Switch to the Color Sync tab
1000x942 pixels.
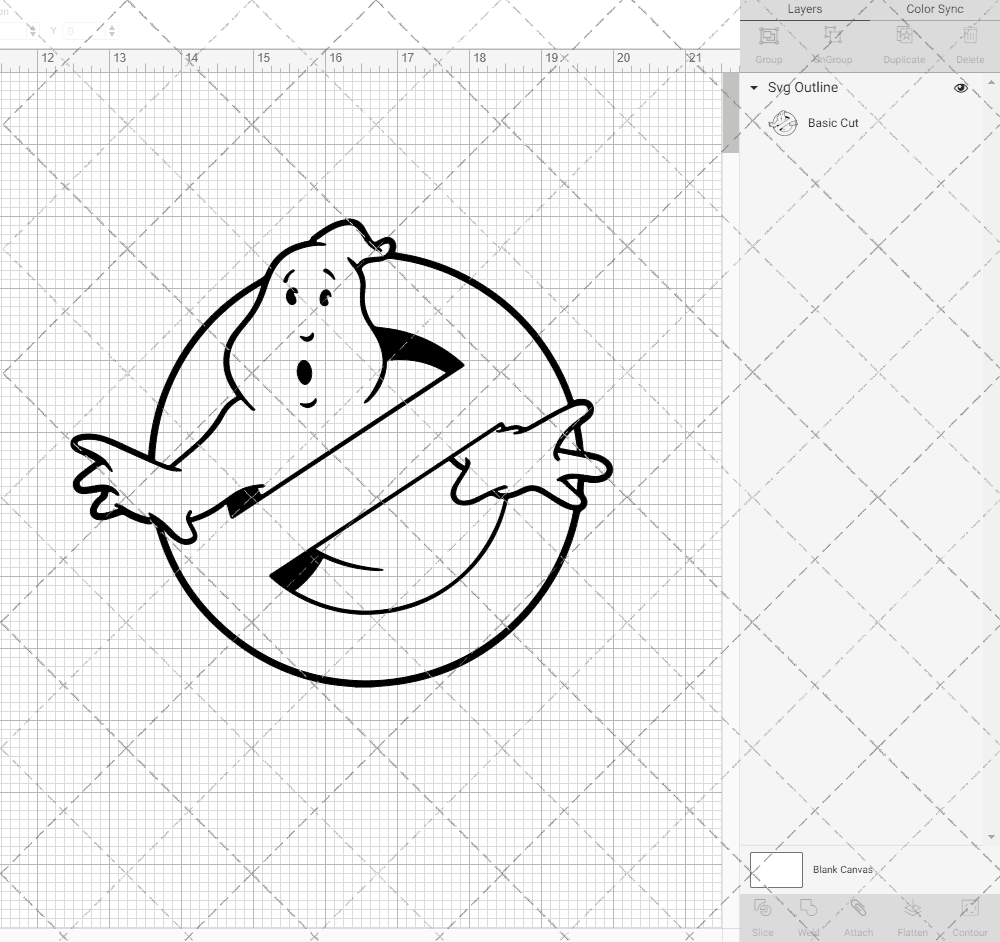[x=934, y=9]
